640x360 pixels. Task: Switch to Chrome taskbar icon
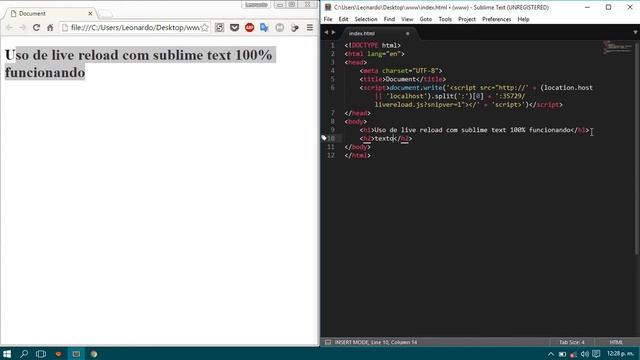pos(94,353)
